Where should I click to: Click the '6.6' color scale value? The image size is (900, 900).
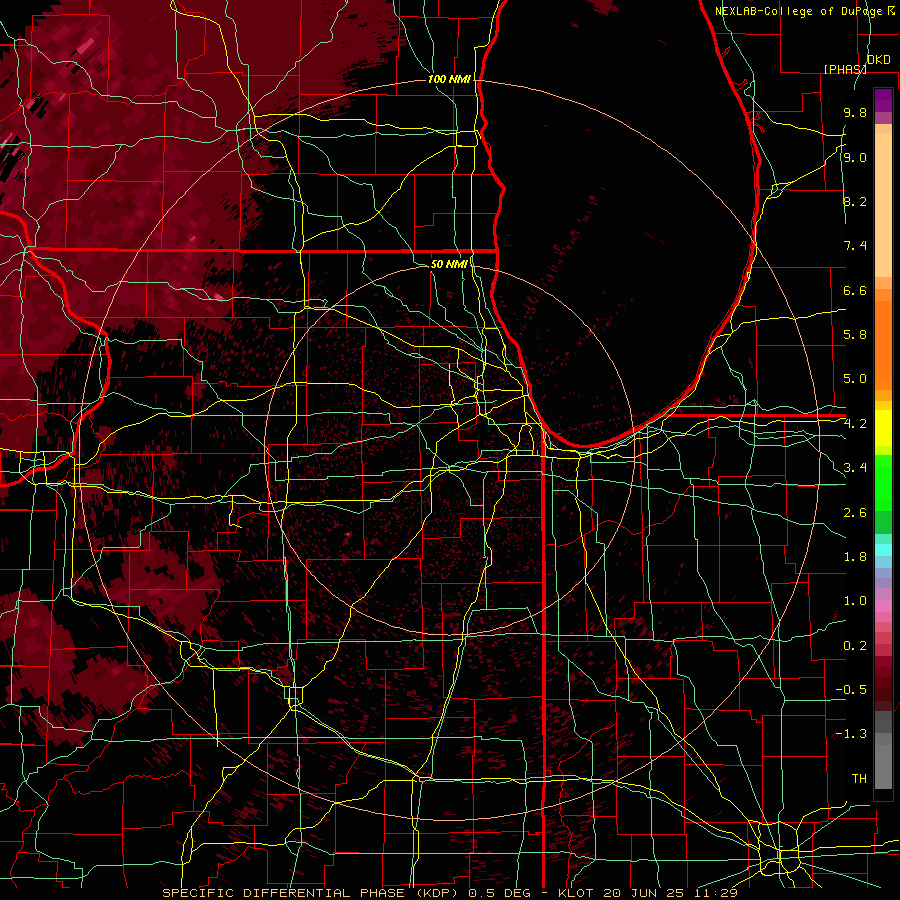pyautogui.click(x=855, y=290)
